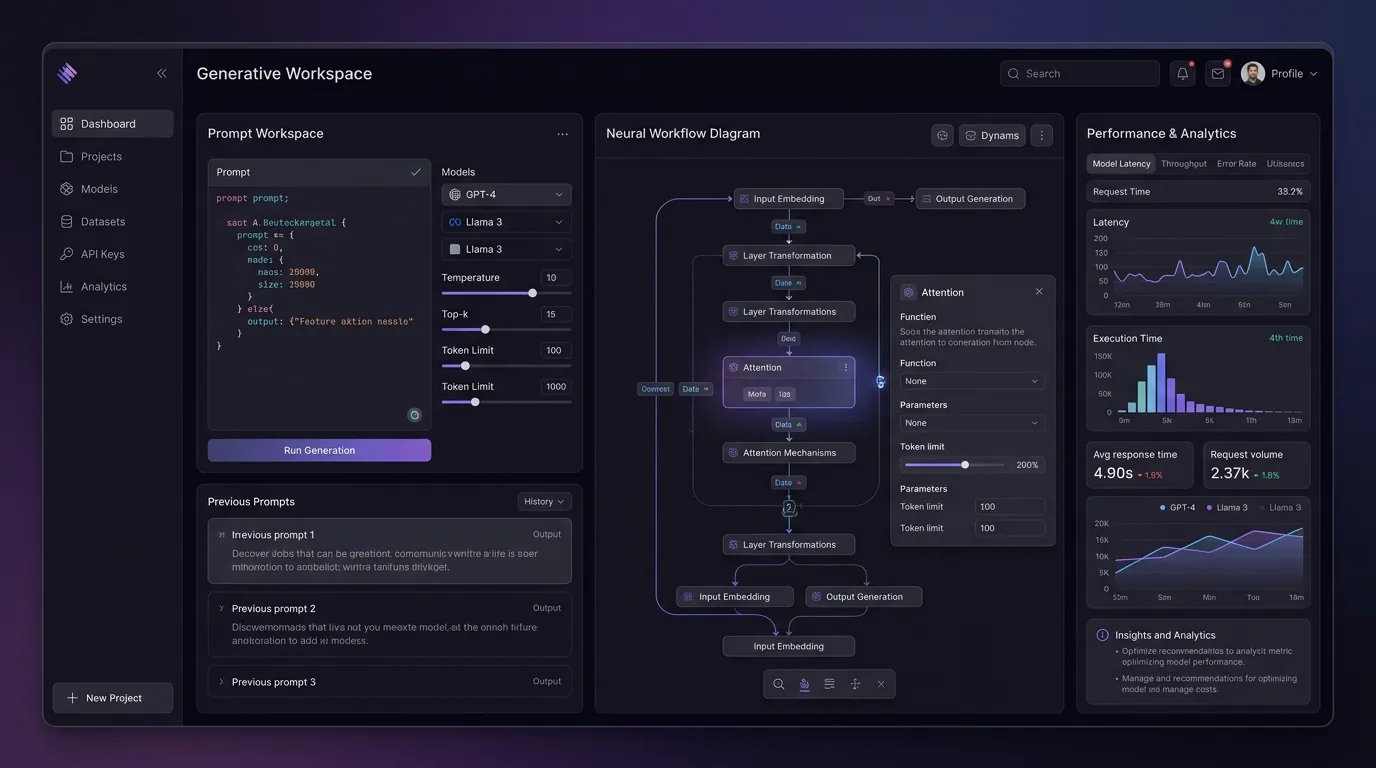Image resolution: width=1376 pixels, height=768 pixels.
Task: Open notifications via the bell icon
Action: coord(1183,73)
